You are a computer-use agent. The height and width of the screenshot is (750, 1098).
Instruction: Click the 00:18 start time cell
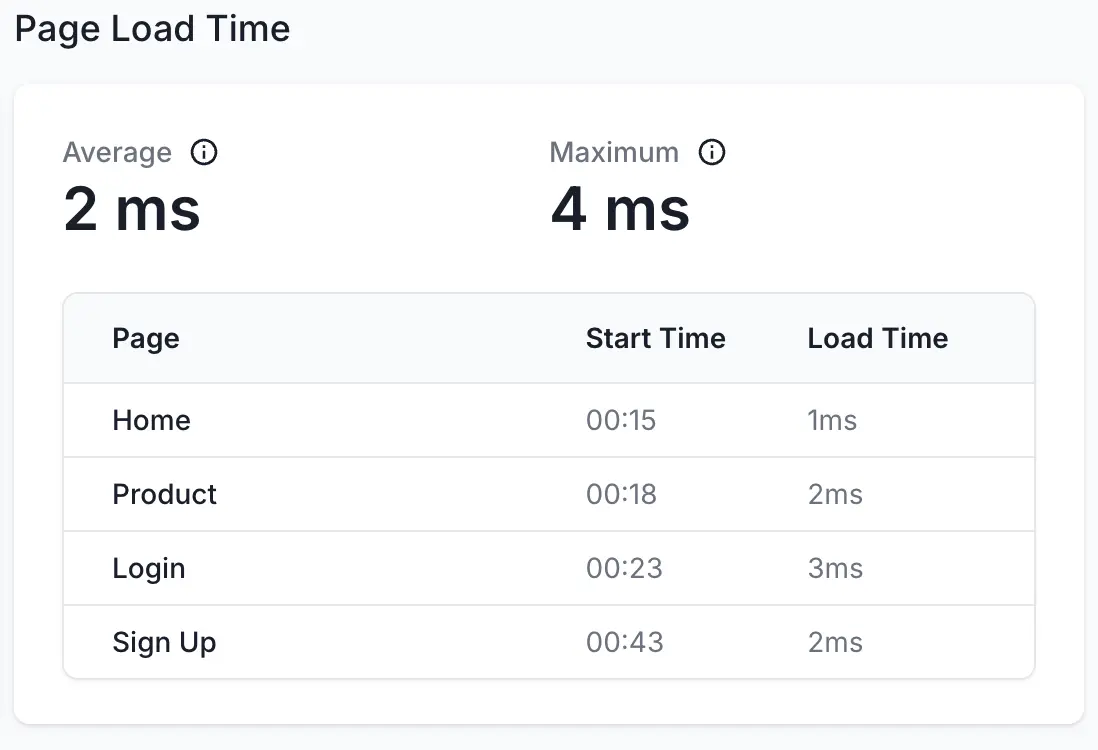[x=621, y=494]
